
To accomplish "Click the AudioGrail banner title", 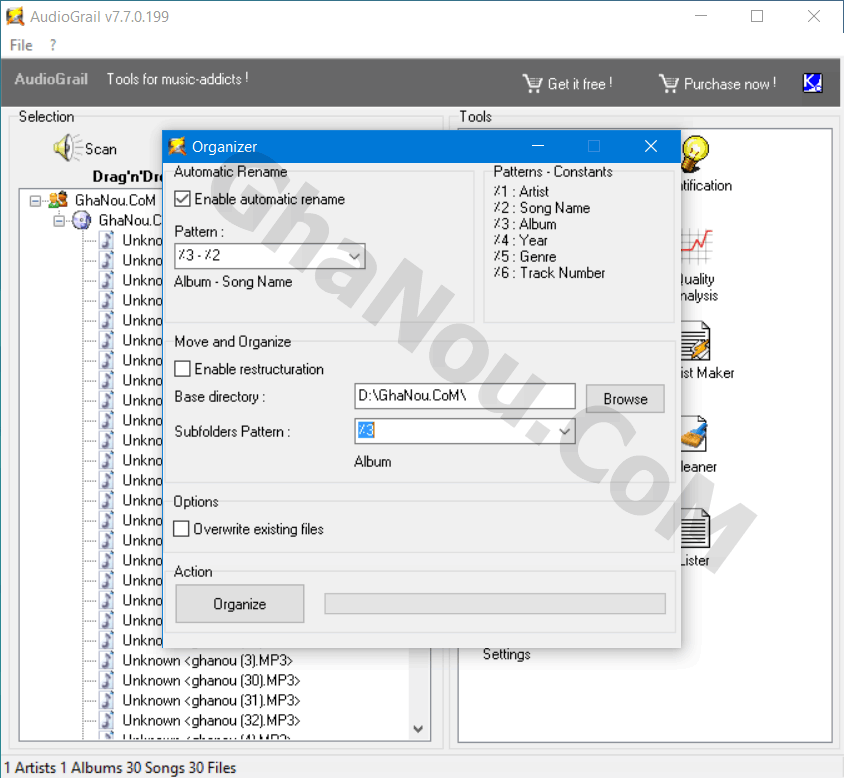I will (51, 79).
